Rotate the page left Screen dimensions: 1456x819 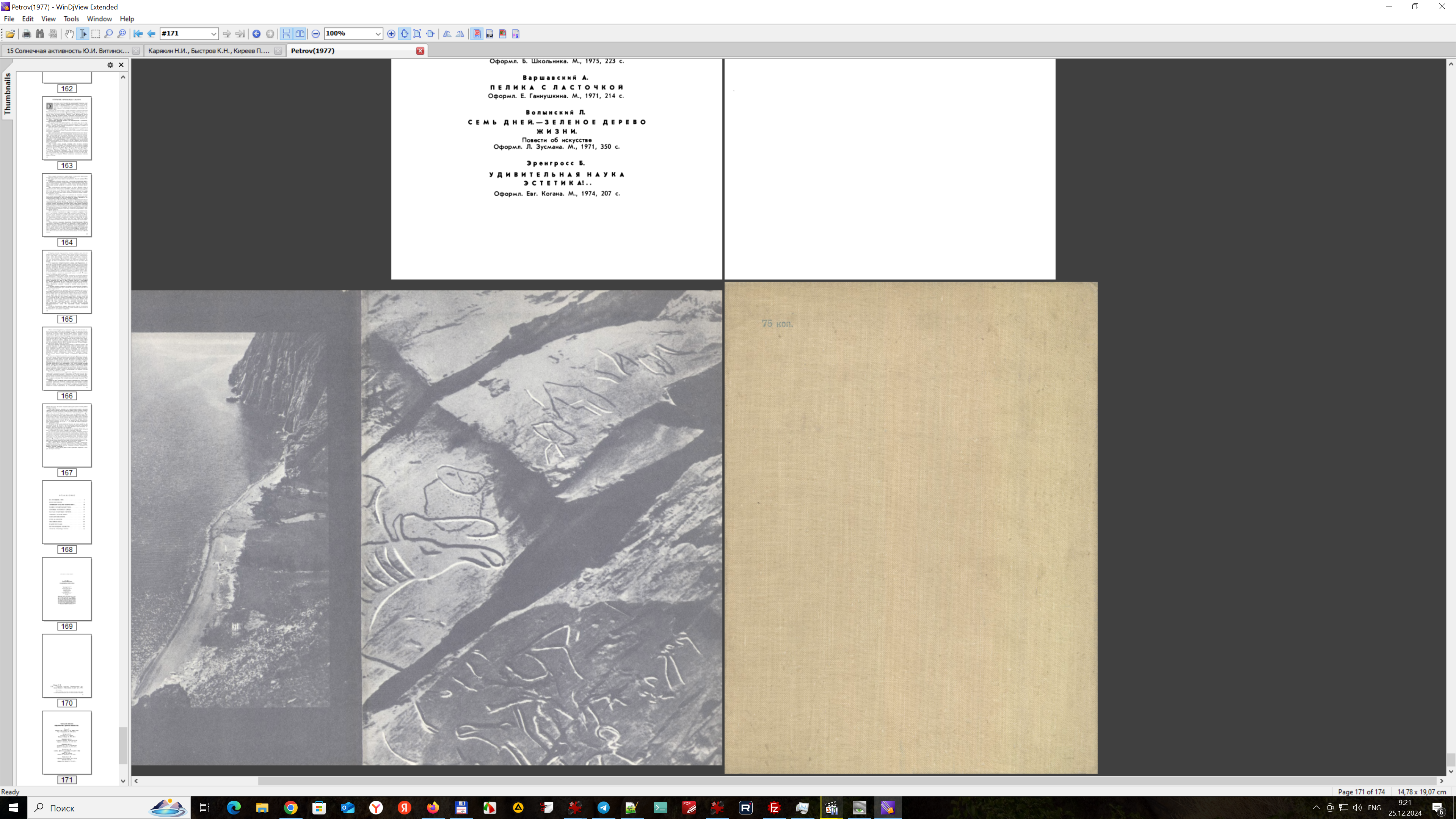(x=447, y=34)
